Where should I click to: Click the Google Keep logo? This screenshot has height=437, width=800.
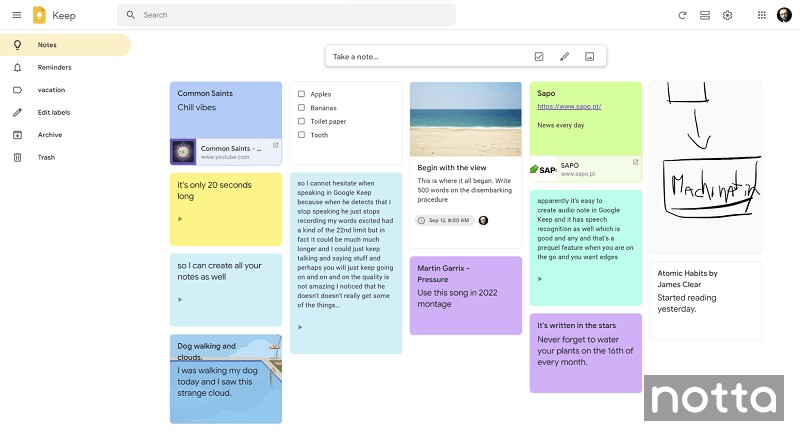click(x=39, y=15)
